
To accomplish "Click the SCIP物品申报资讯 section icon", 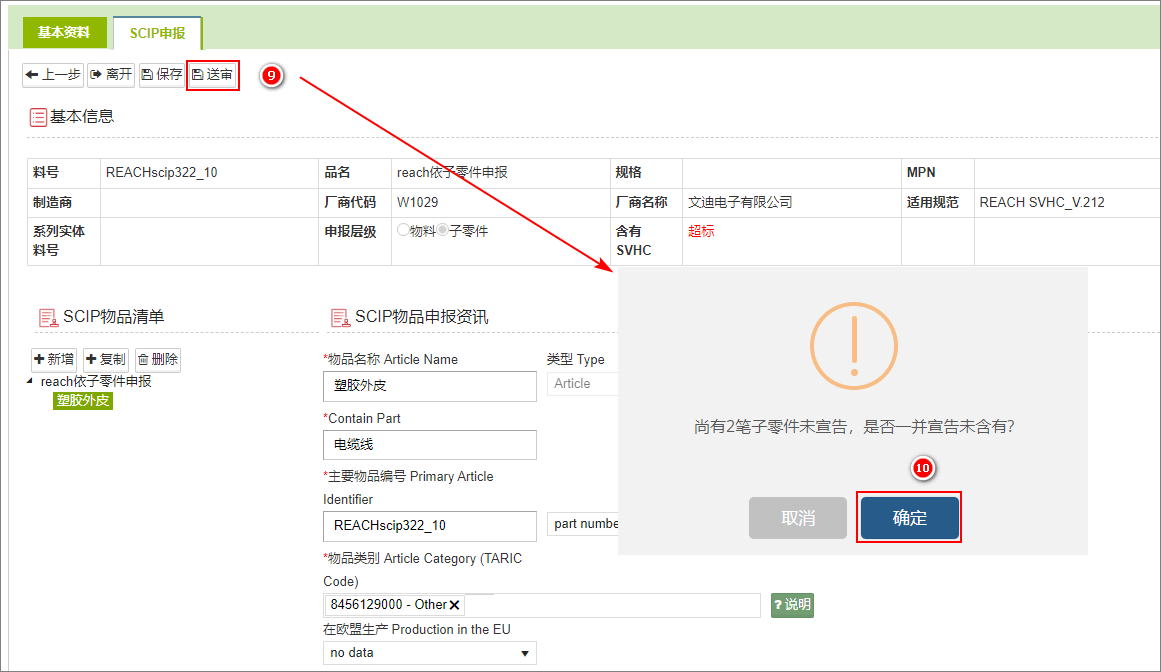I will (340, 317).
